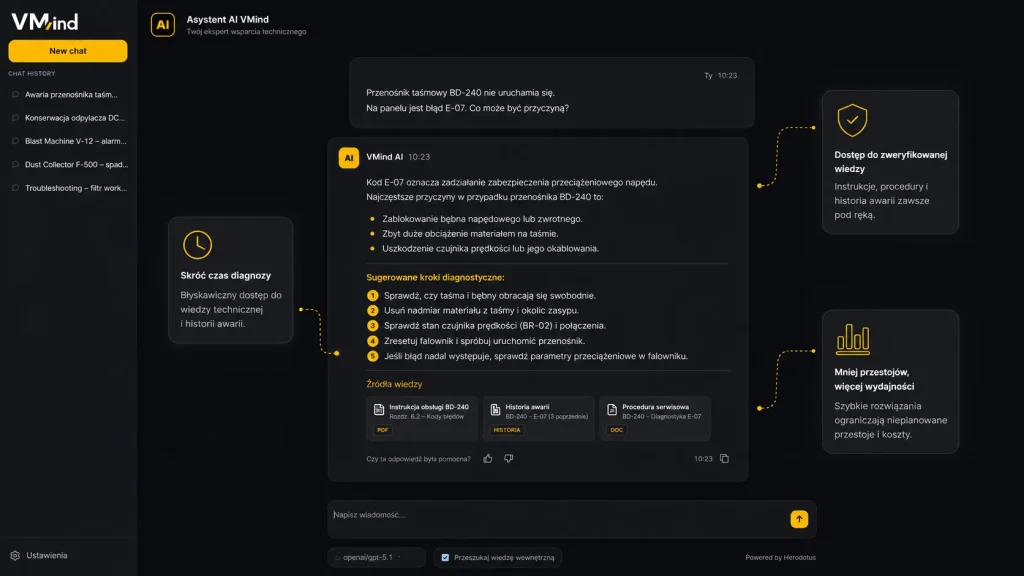Image resolution: width=1024 pixels, height=576 pixels.
Task: Open Historia awarii source card
Action: pyautogui.click(x=539, y=418)
